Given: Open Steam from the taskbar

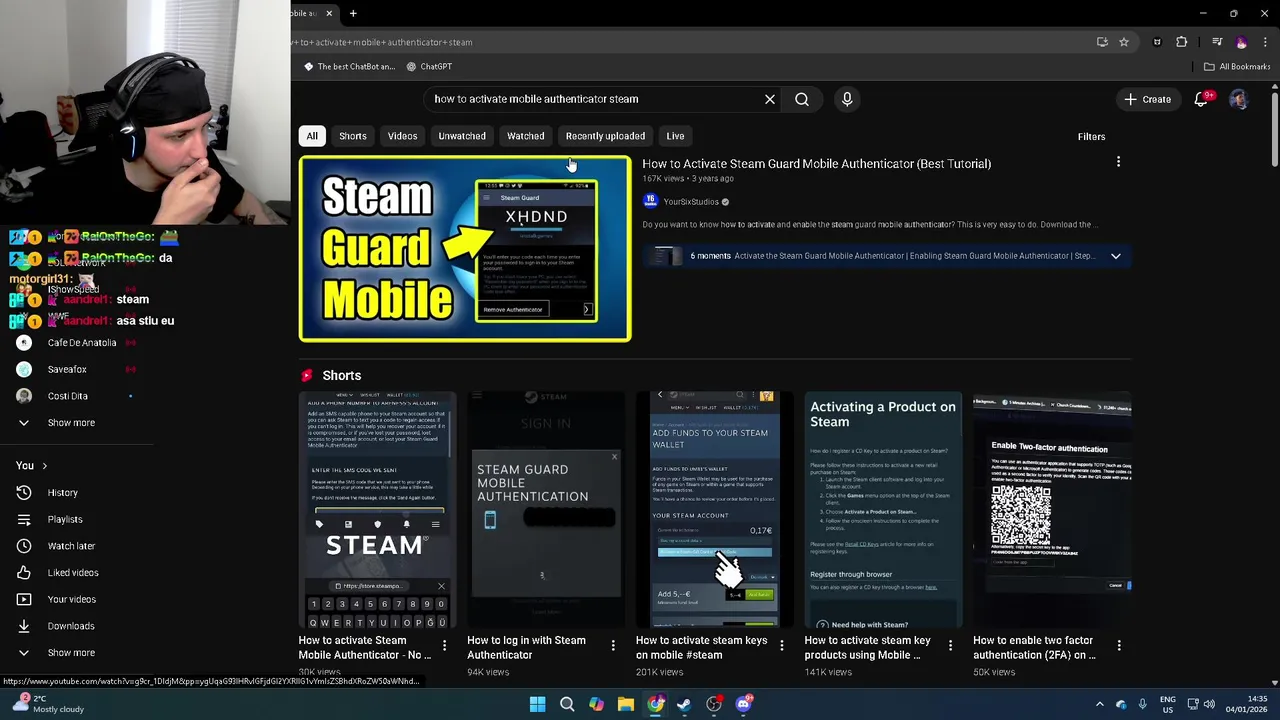Looking at the screenshot, I should point(684,704).
